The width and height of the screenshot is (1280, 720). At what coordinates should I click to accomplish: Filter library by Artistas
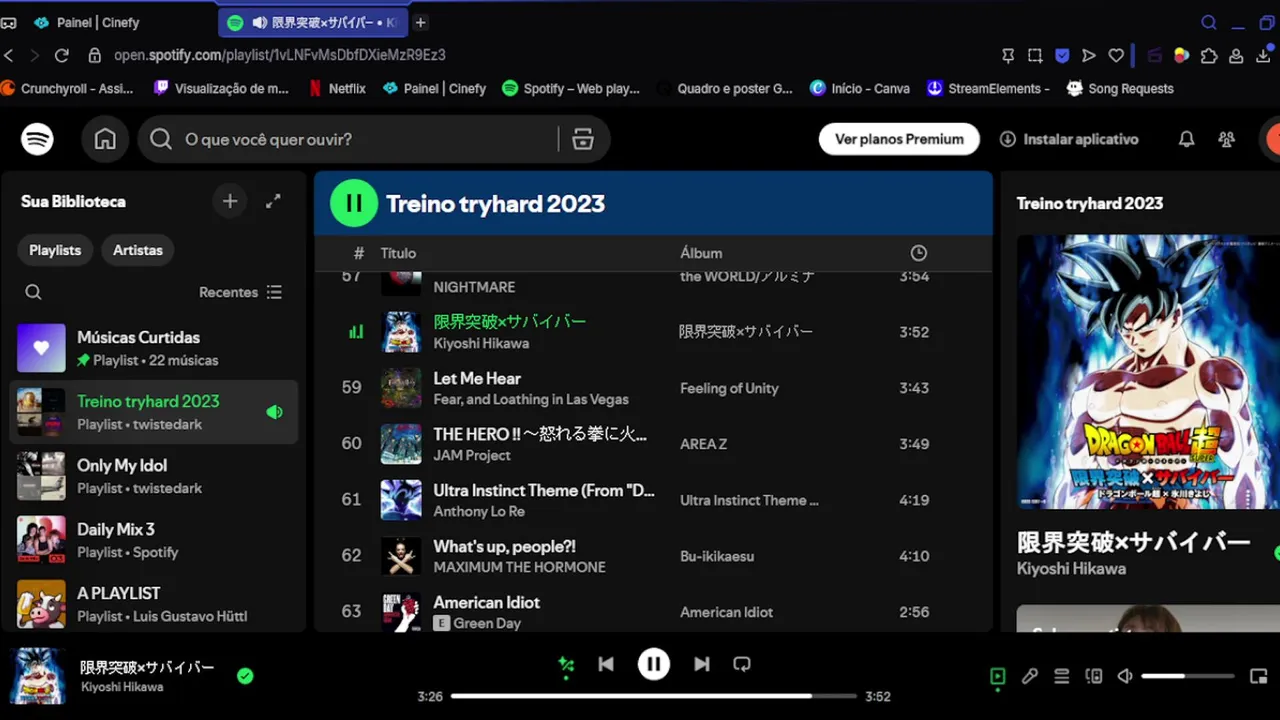click(137, 250)
